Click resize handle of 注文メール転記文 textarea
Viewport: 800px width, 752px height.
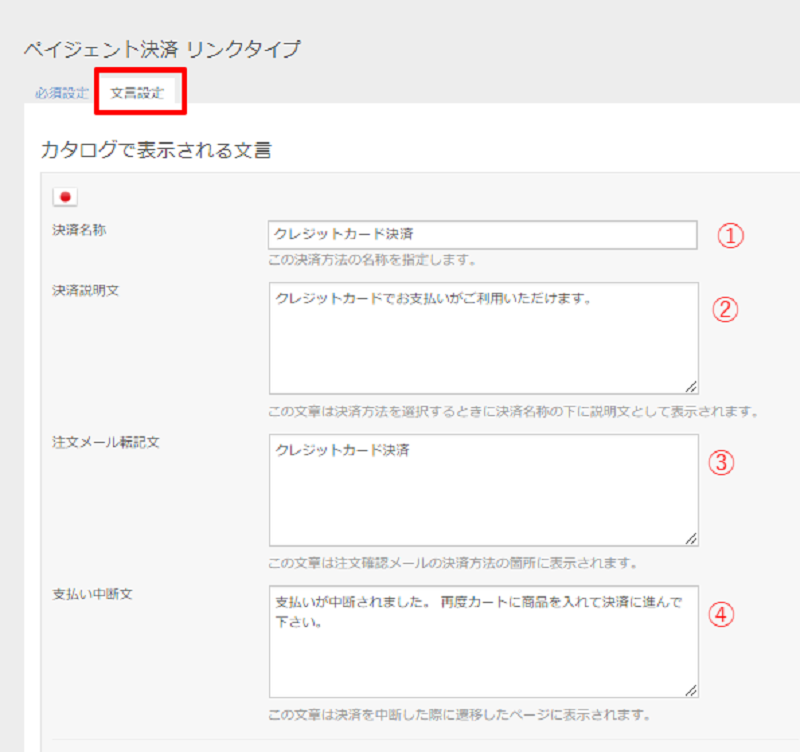pos(691,539)
